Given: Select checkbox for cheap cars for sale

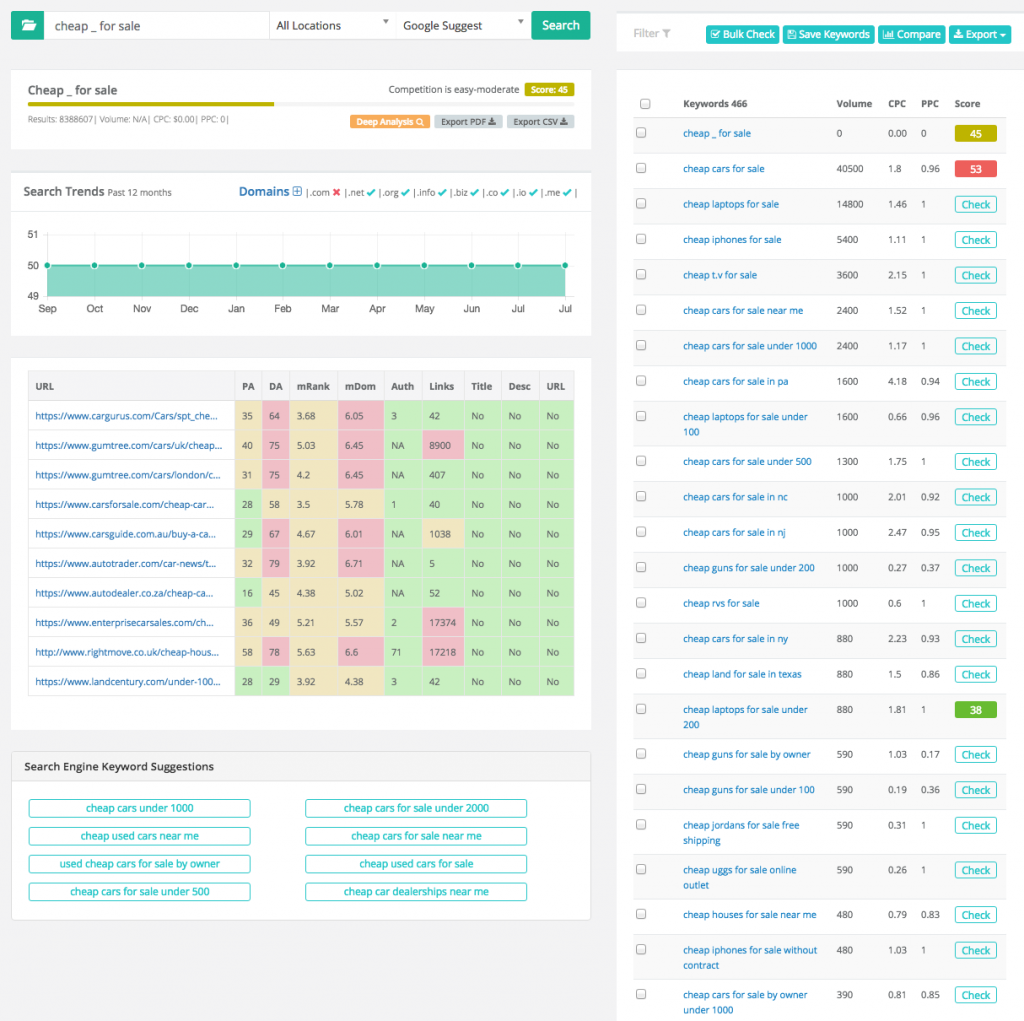Looking at the screenshot, I should click(641, 168).
